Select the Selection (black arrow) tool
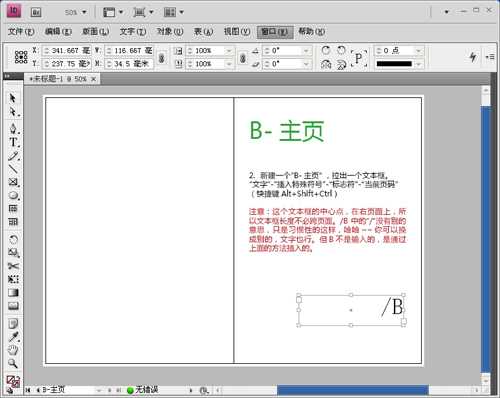This screenshot has height=398, width=500. (13, 98)
